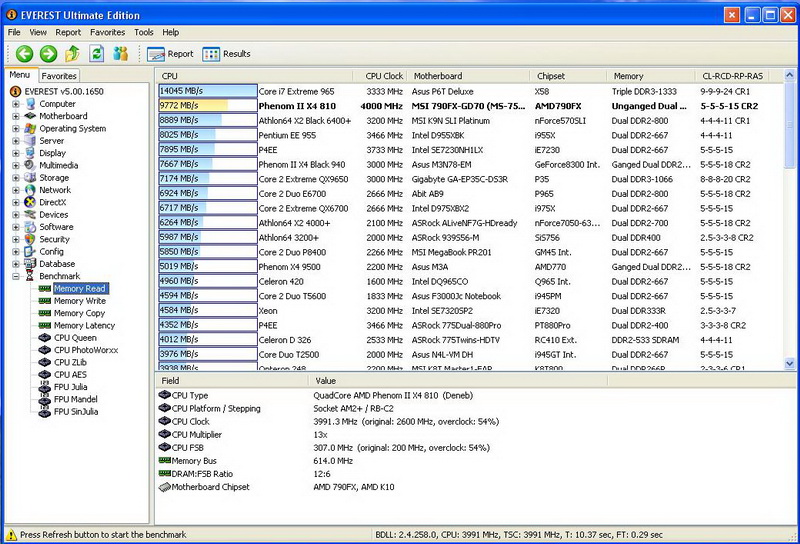Click the 9772 MB/s yellow result bar
Screen dimensions: 800x544
coord(208,106)
